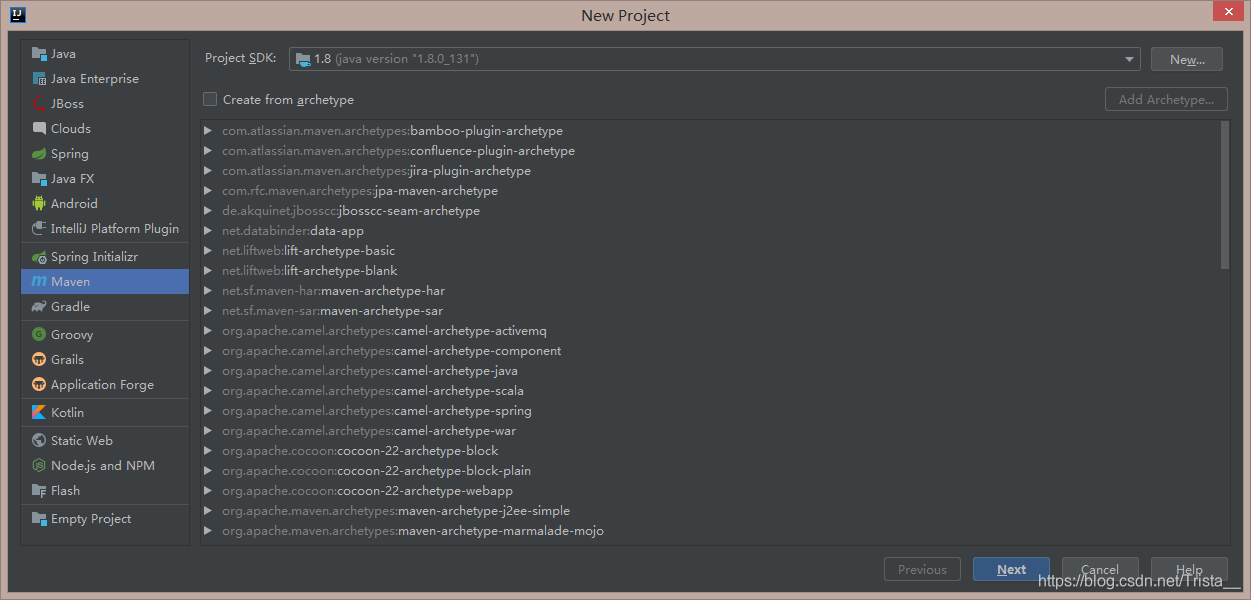Expand lift-archetype-basic entry
The height and width of the screenshot is (600, 1251).
208,251
